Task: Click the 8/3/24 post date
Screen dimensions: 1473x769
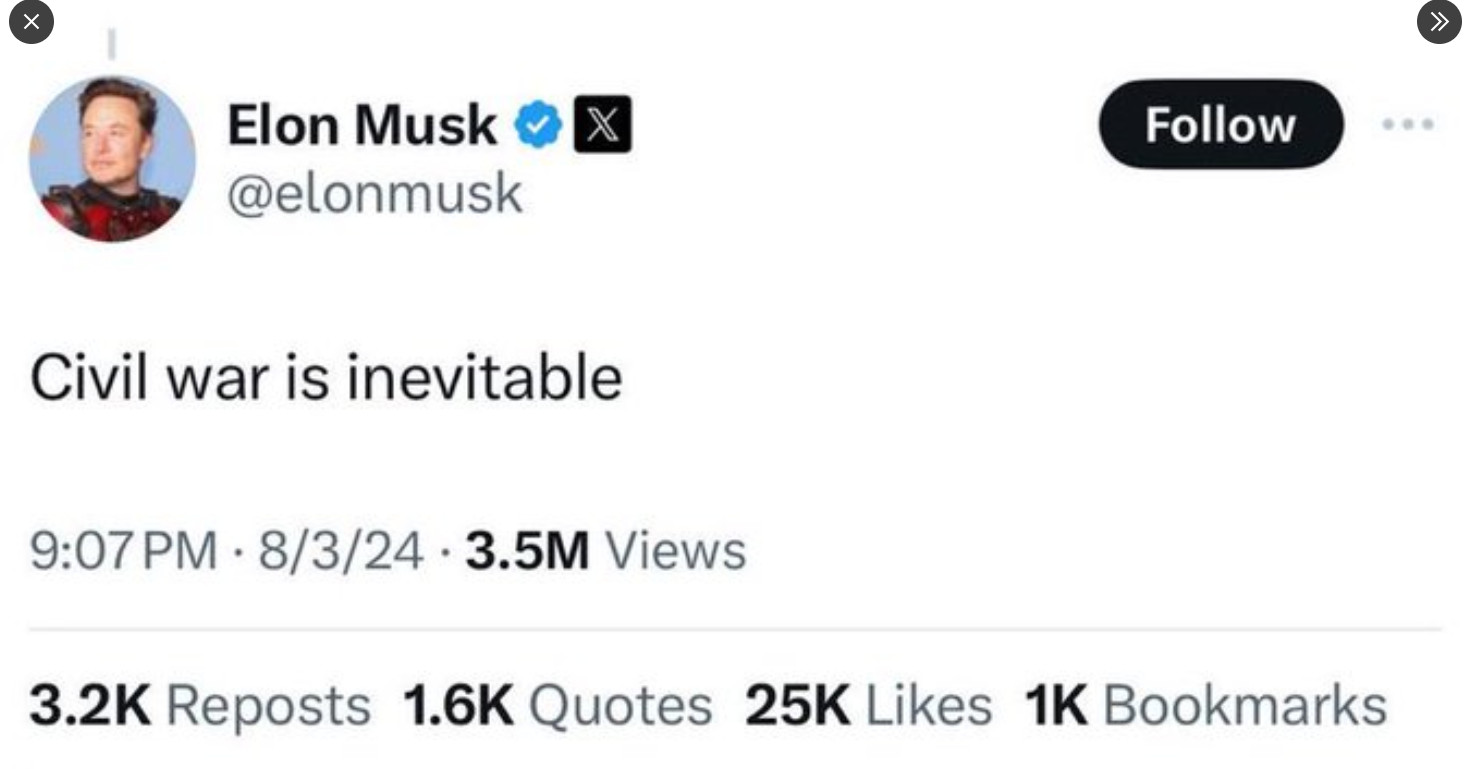Action: point(341,551)
